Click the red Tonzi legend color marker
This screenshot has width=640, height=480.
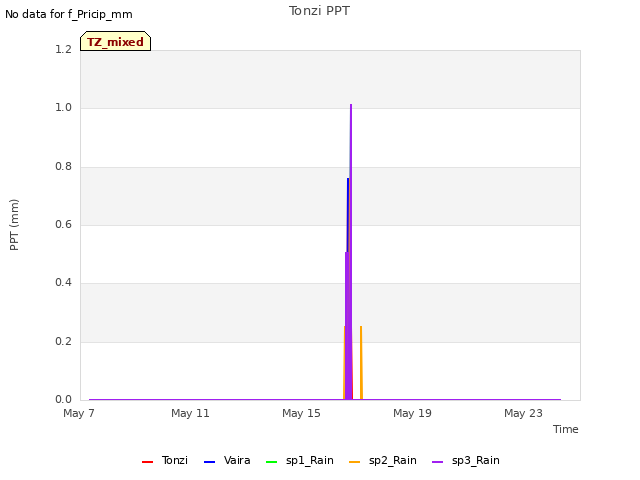[x=147, y=462]
